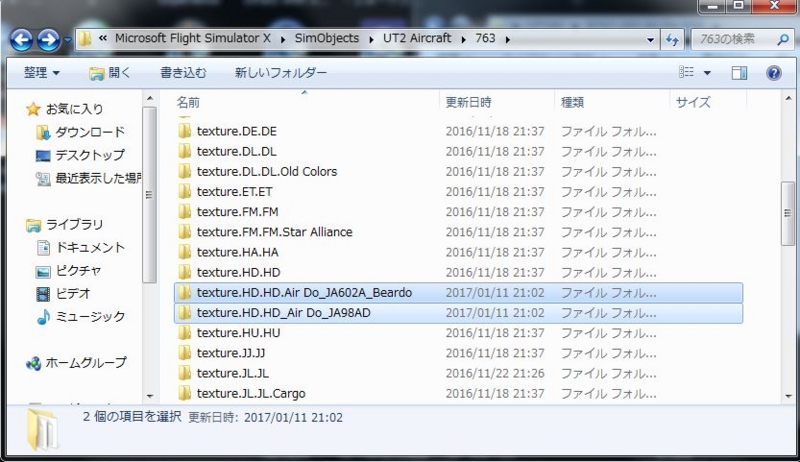Open view options dropdown arrow
Viewport: 800px width, 462px height.
pyautogui.click(x=707, y=73)
